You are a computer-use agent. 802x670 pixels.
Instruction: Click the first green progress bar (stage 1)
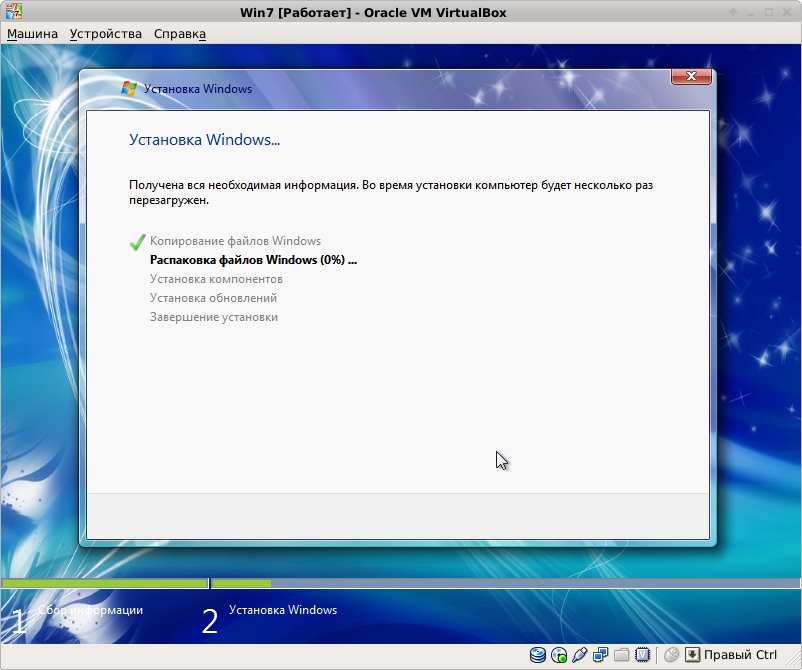click(104, 584)
